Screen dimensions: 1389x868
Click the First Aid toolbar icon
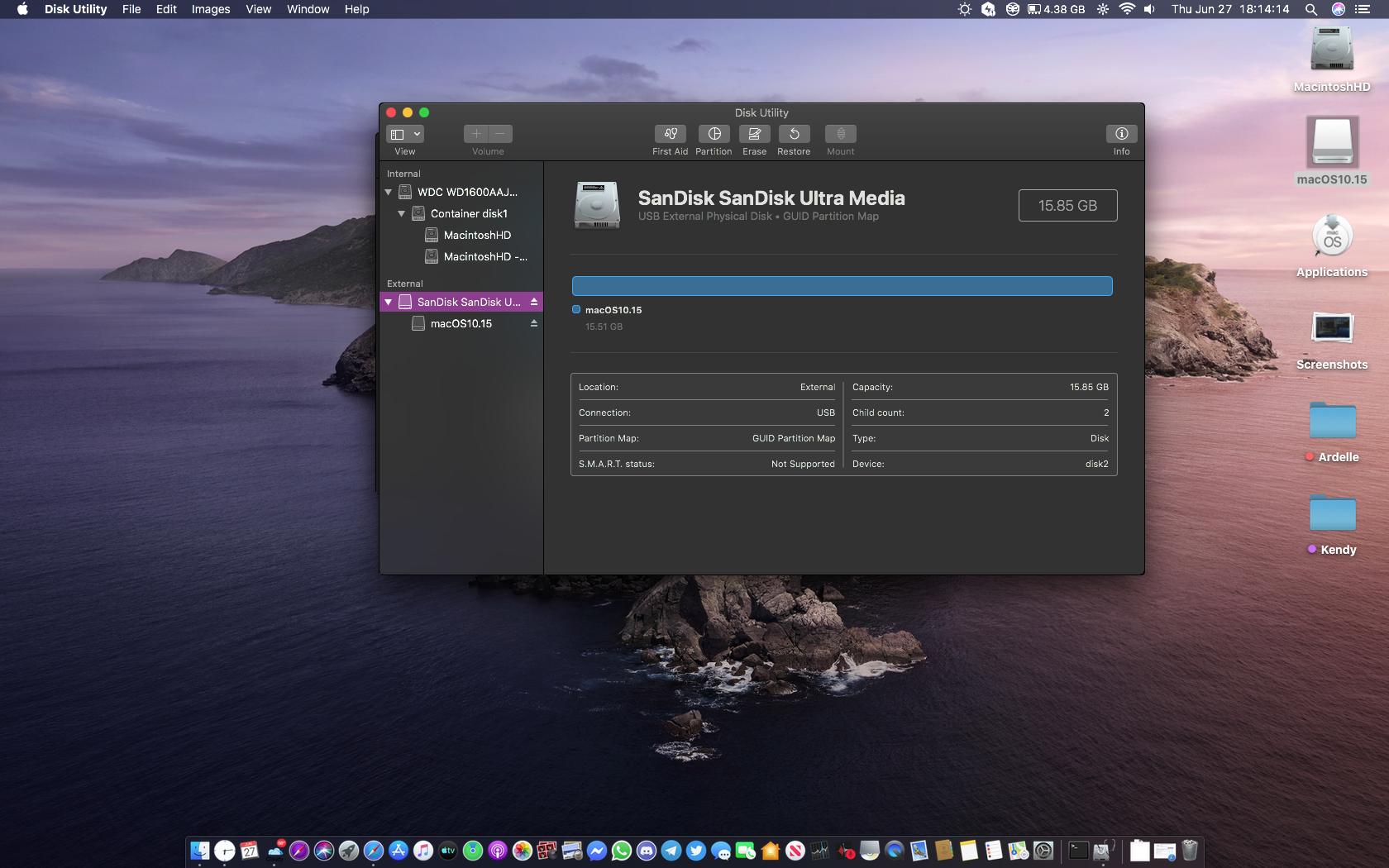670,134
